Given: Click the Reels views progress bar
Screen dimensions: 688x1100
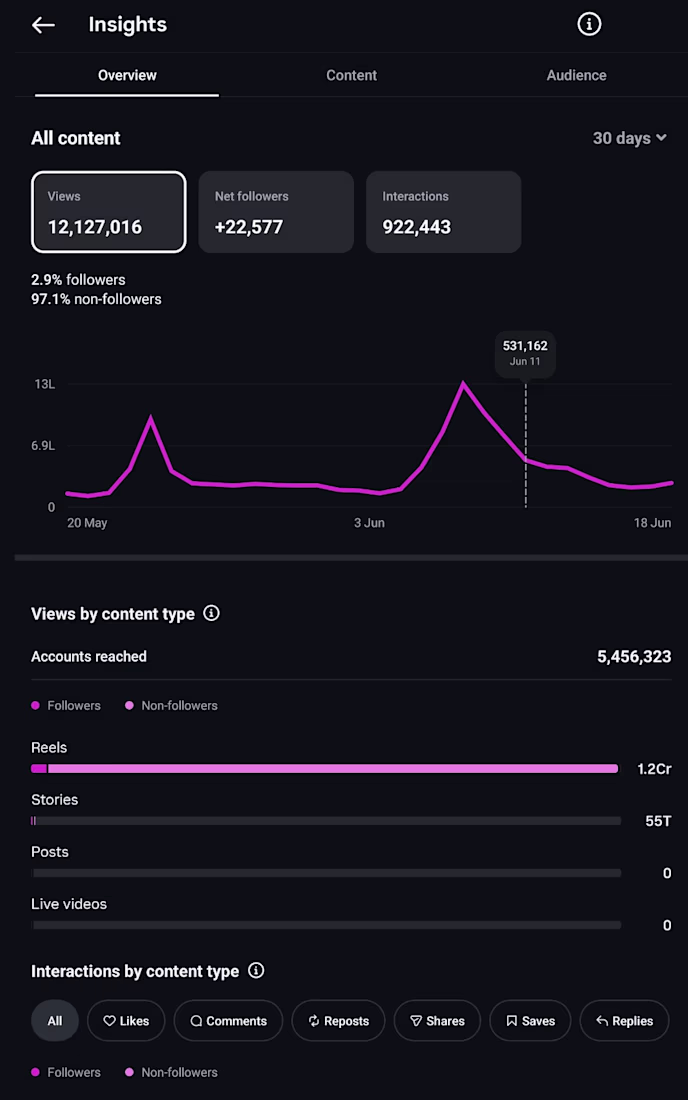Looking at the screenshot, I should point(325,769).
